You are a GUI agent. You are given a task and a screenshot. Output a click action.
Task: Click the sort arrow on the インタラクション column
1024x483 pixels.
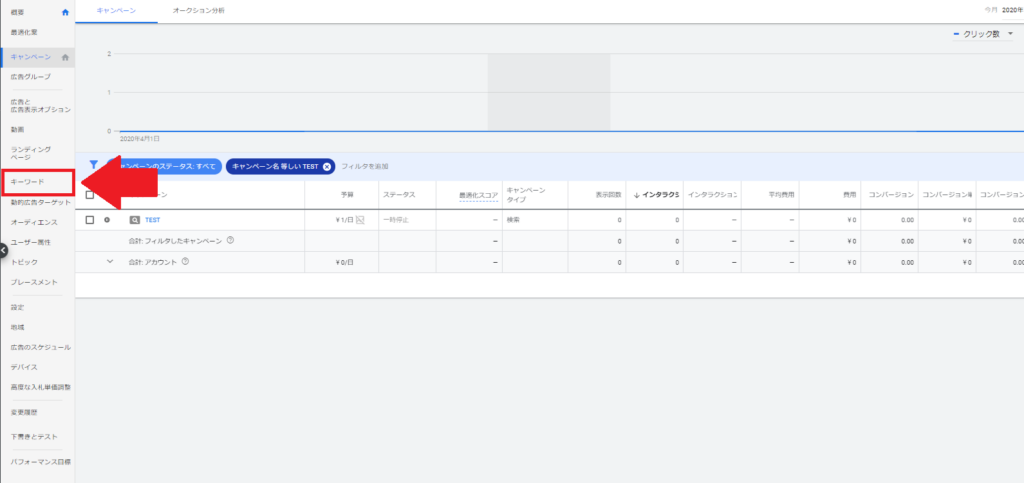637,195
